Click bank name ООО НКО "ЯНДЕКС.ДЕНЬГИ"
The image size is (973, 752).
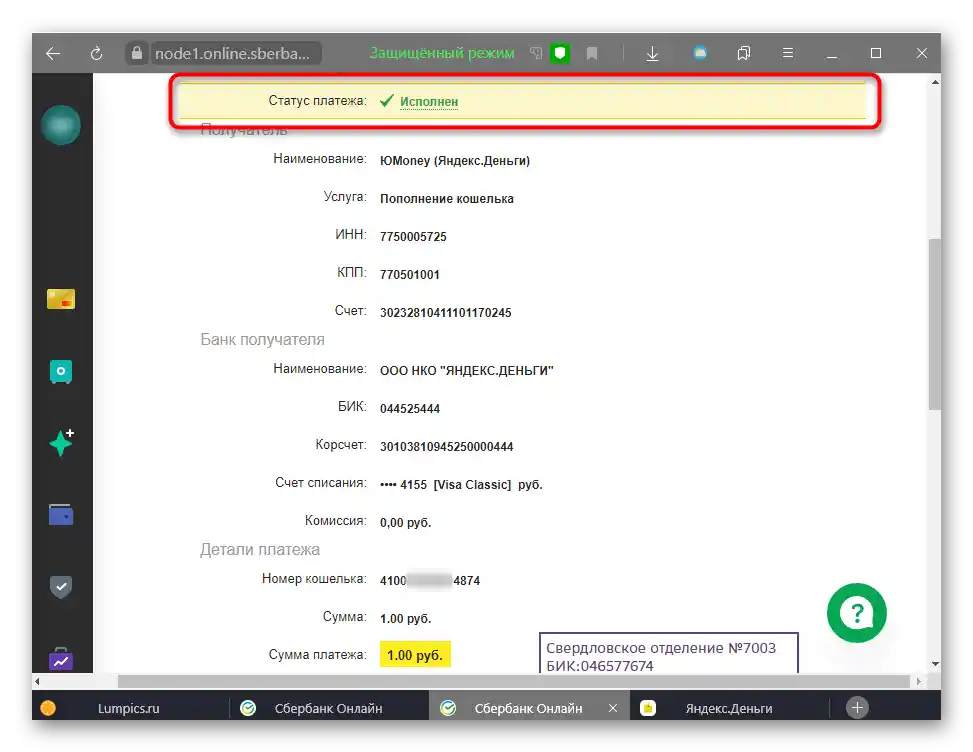pyautogui.click(x=467, y=370)
